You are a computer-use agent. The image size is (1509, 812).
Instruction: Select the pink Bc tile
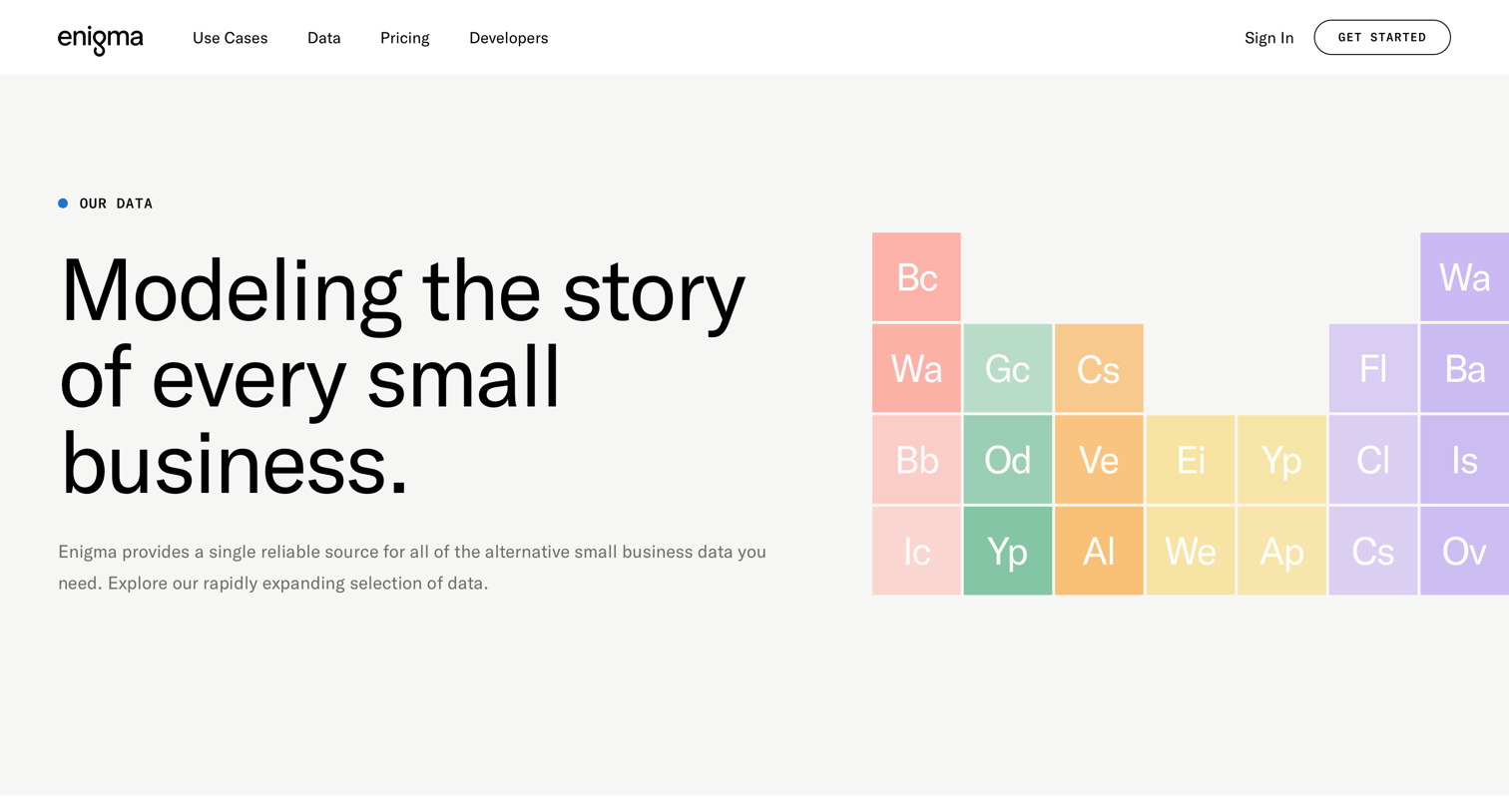(x=916, y=277)
